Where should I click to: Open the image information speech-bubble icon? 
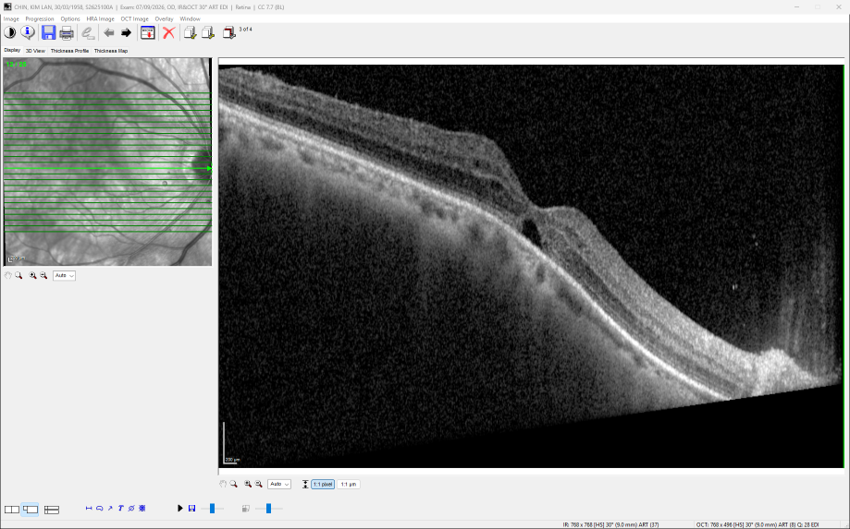tap(27, 33)
